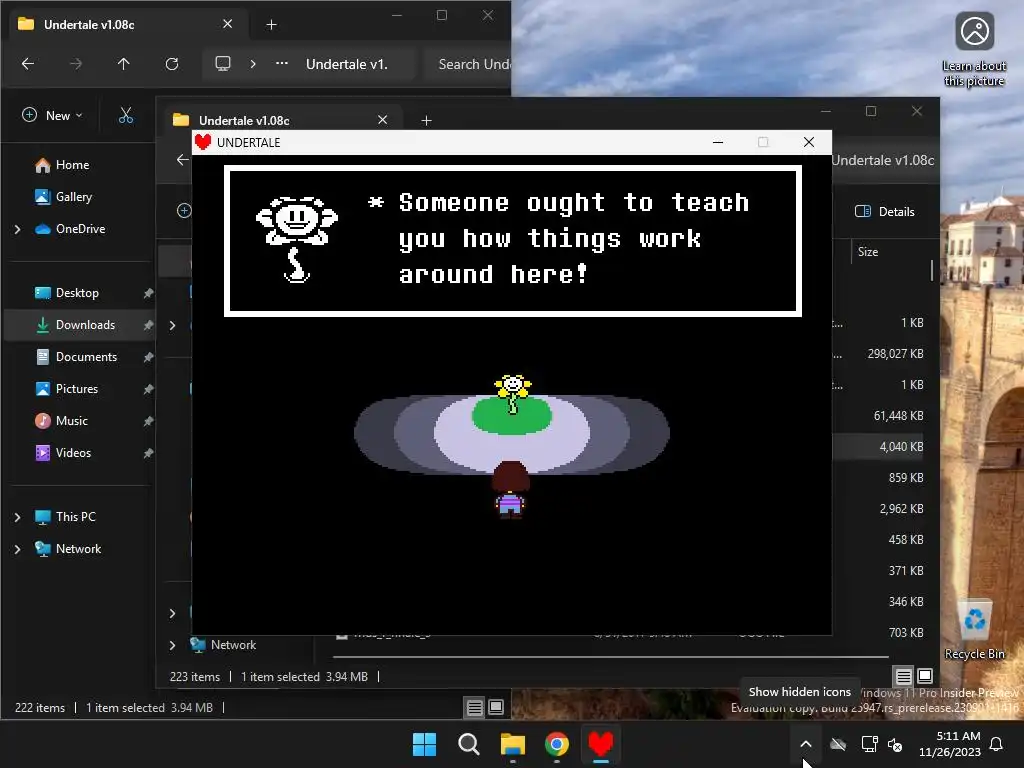The height and width of the screenshot is (768, 1024).
Task: Close rear Explorer's Undertale v1.08c tab
Action: click(227, 24)
